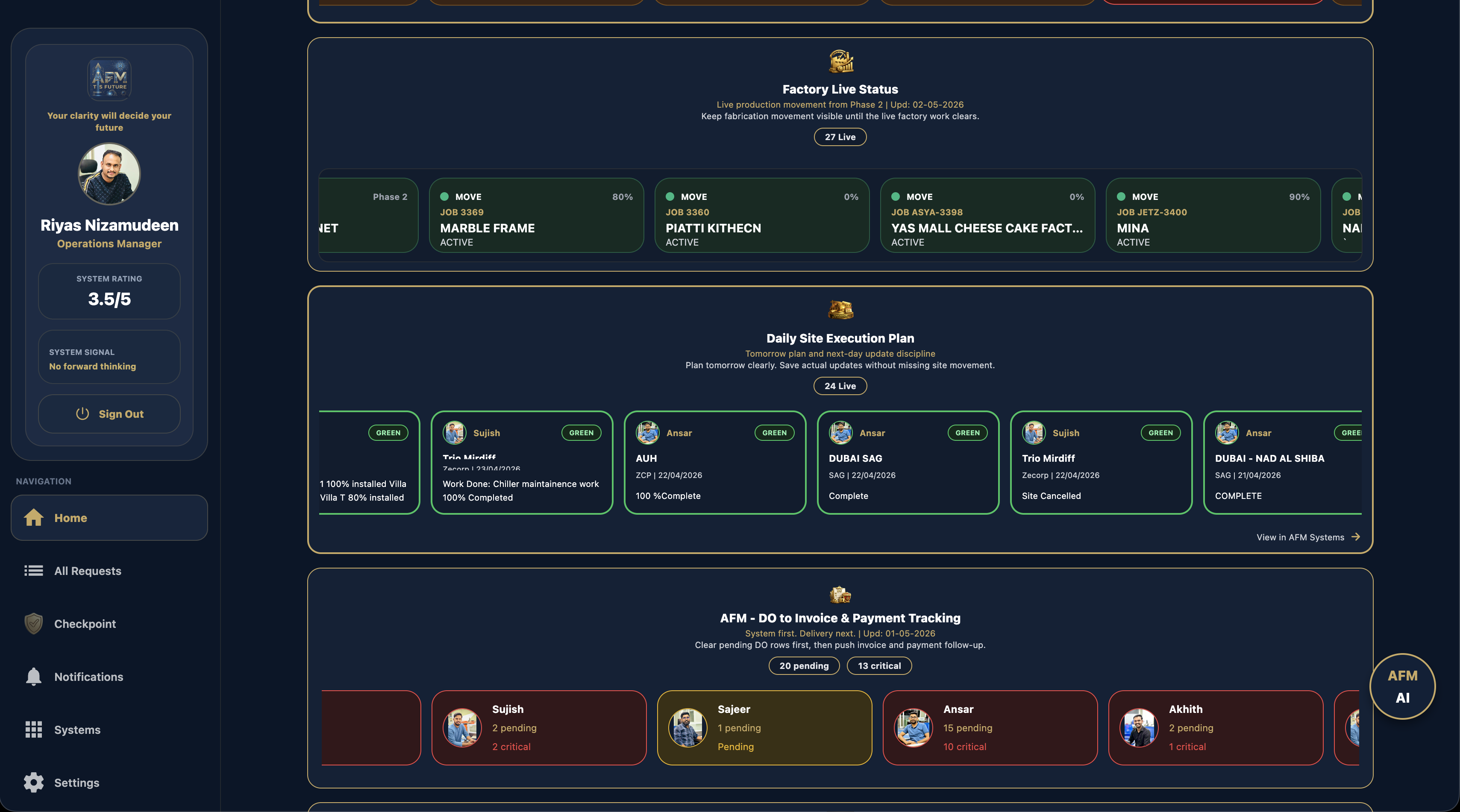
Task: Open the JOB 3369 MARBLE FRAME card
Action: pyautogui.click(x=536, y=215)
